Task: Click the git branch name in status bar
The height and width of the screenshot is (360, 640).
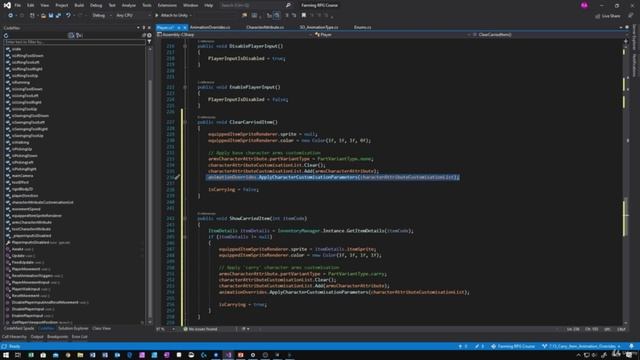Action: tap(581, 346)
